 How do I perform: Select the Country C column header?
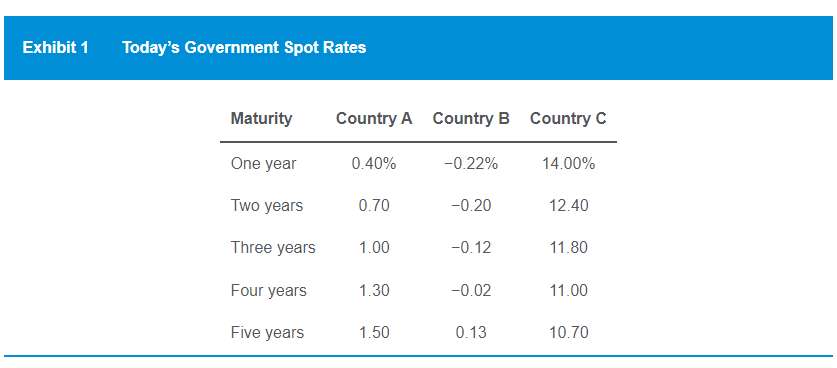pyautogui.click(x=568, y=118)
